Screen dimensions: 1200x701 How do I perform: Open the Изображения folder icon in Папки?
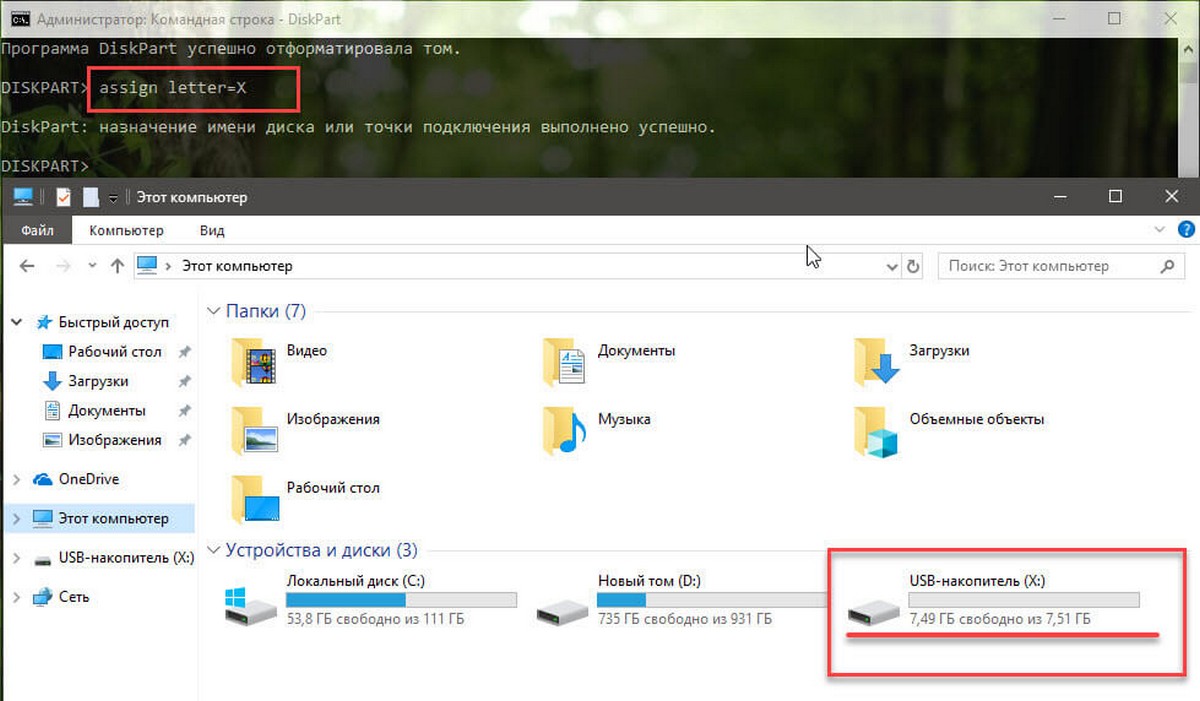pyautogui.click(x=252, y=429)
